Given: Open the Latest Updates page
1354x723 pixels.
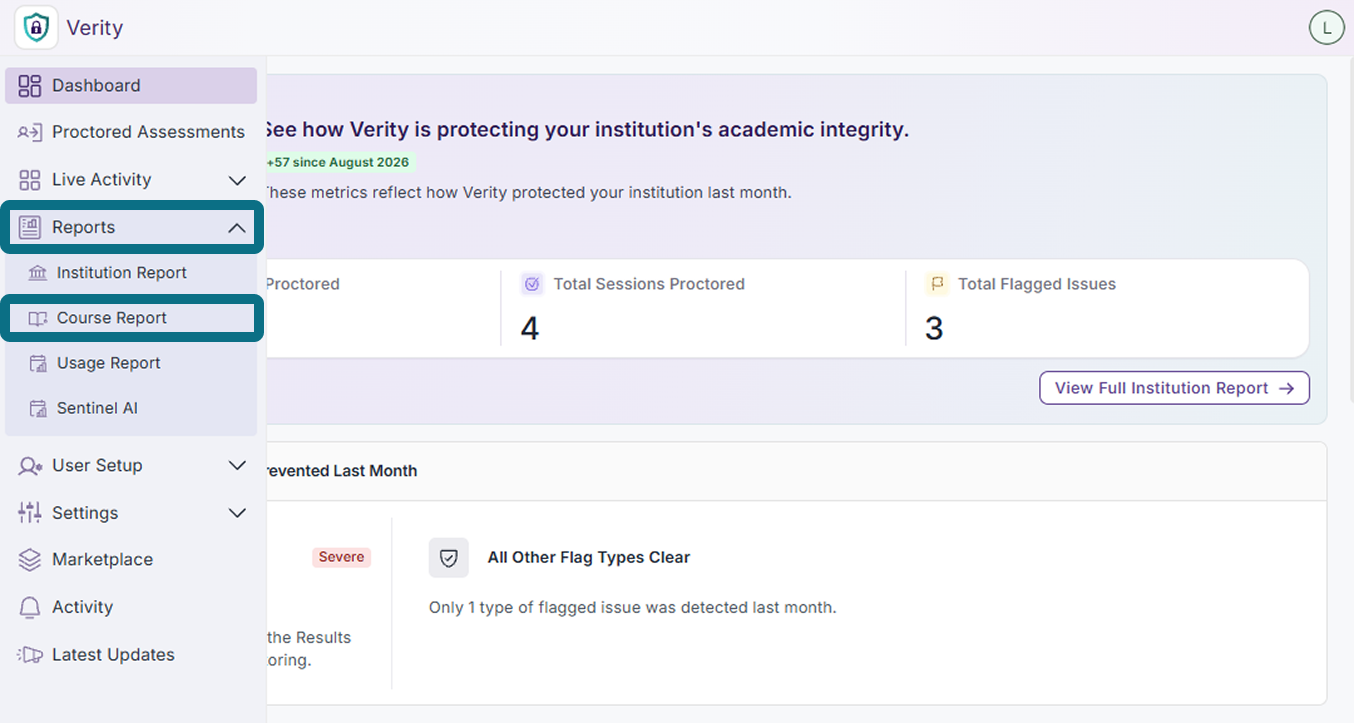Looking at the screenshot, I should (131, 655).
